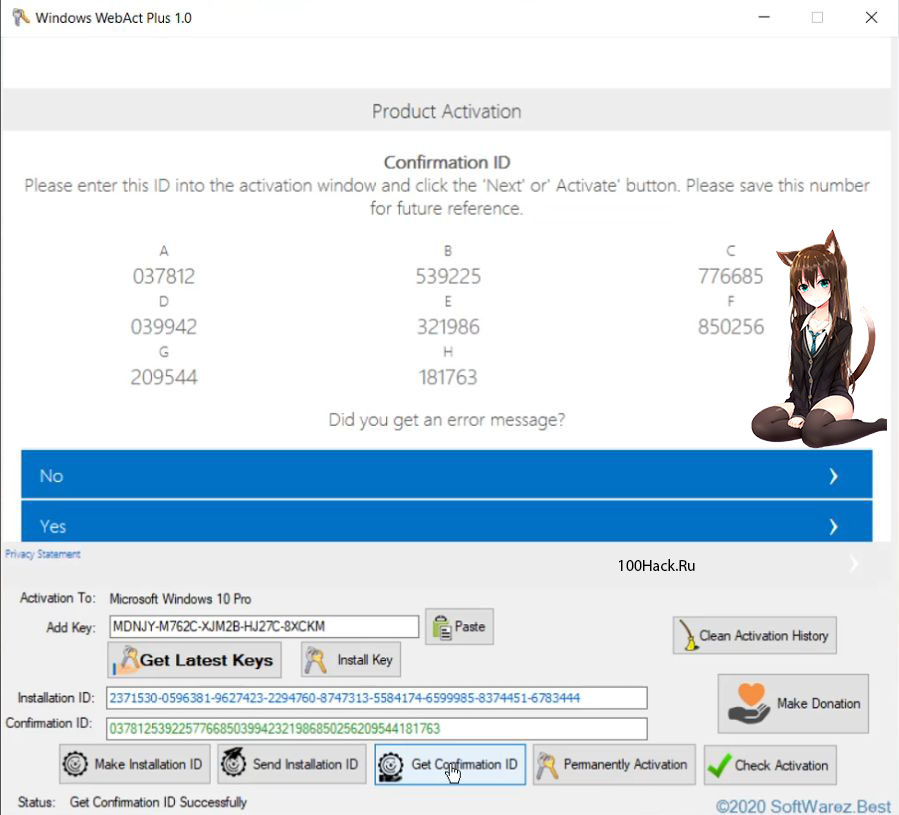Expand the 'Yes' option chevron arrow

coord(832,526)
